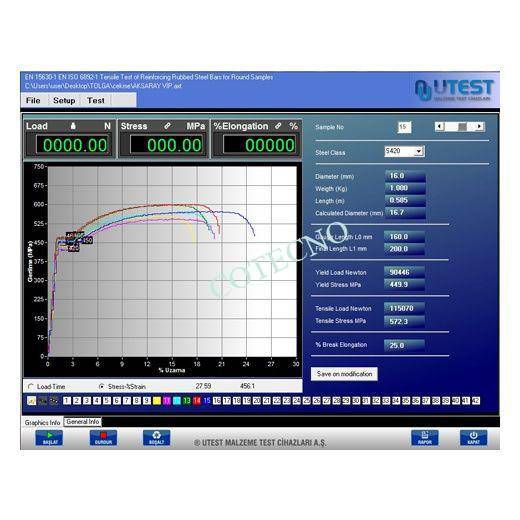Click the Boşalt unload icon button
This screenshot has height=520, width=520.
pyautogui.click(x=156, y=438)
